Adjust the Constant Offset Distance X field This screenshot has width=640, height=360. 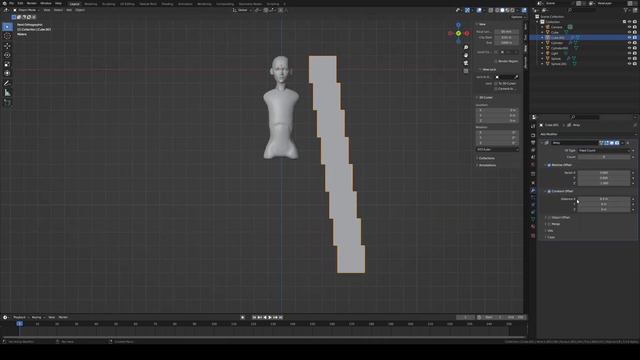[x=604, y=199]
